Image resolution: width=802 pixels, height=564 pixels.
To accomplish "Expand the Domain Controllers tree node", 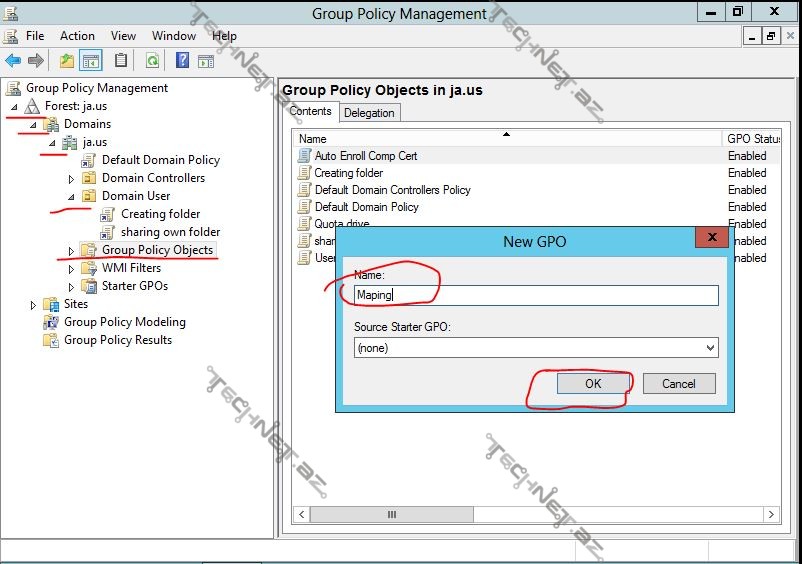I will click(71, 179).
